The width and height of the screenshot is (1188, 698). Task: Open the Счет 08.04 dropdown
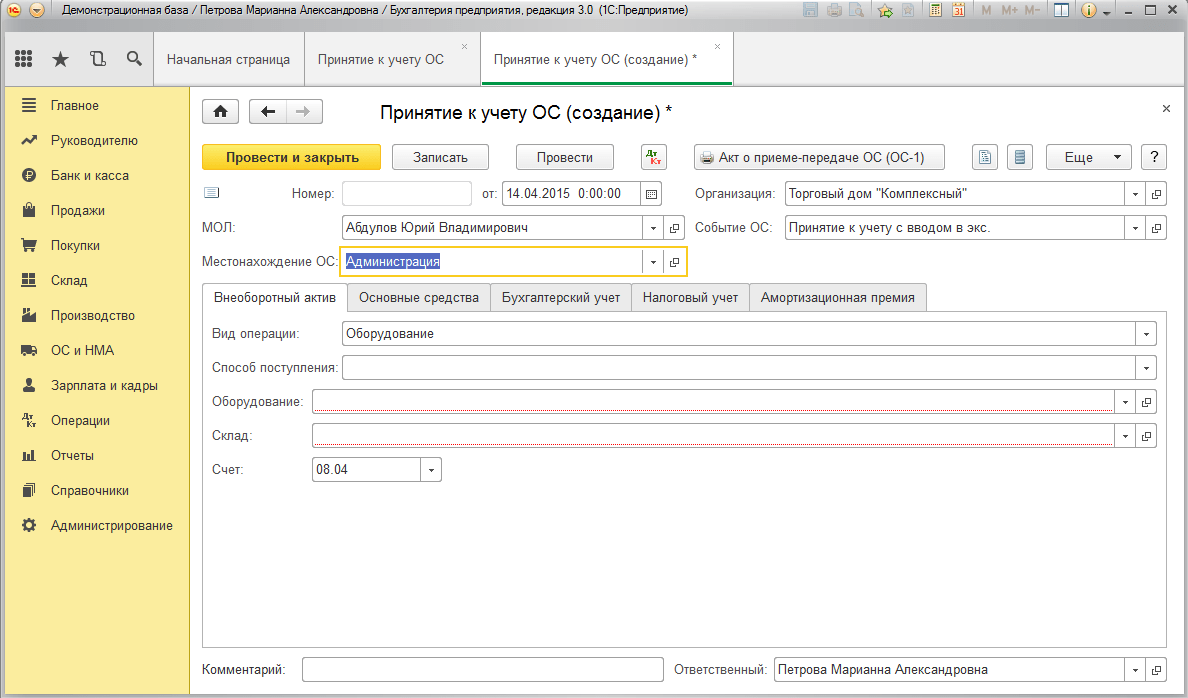click(x=431, y=469)
